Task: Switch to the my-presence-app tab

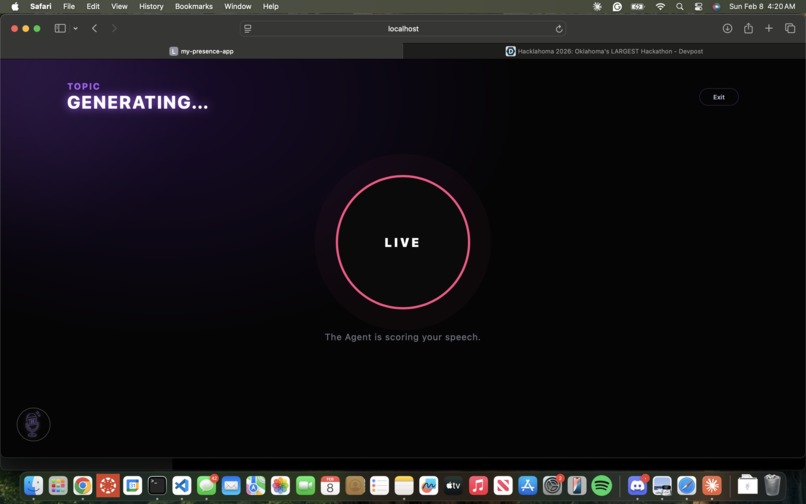Action: pos(202,51)
